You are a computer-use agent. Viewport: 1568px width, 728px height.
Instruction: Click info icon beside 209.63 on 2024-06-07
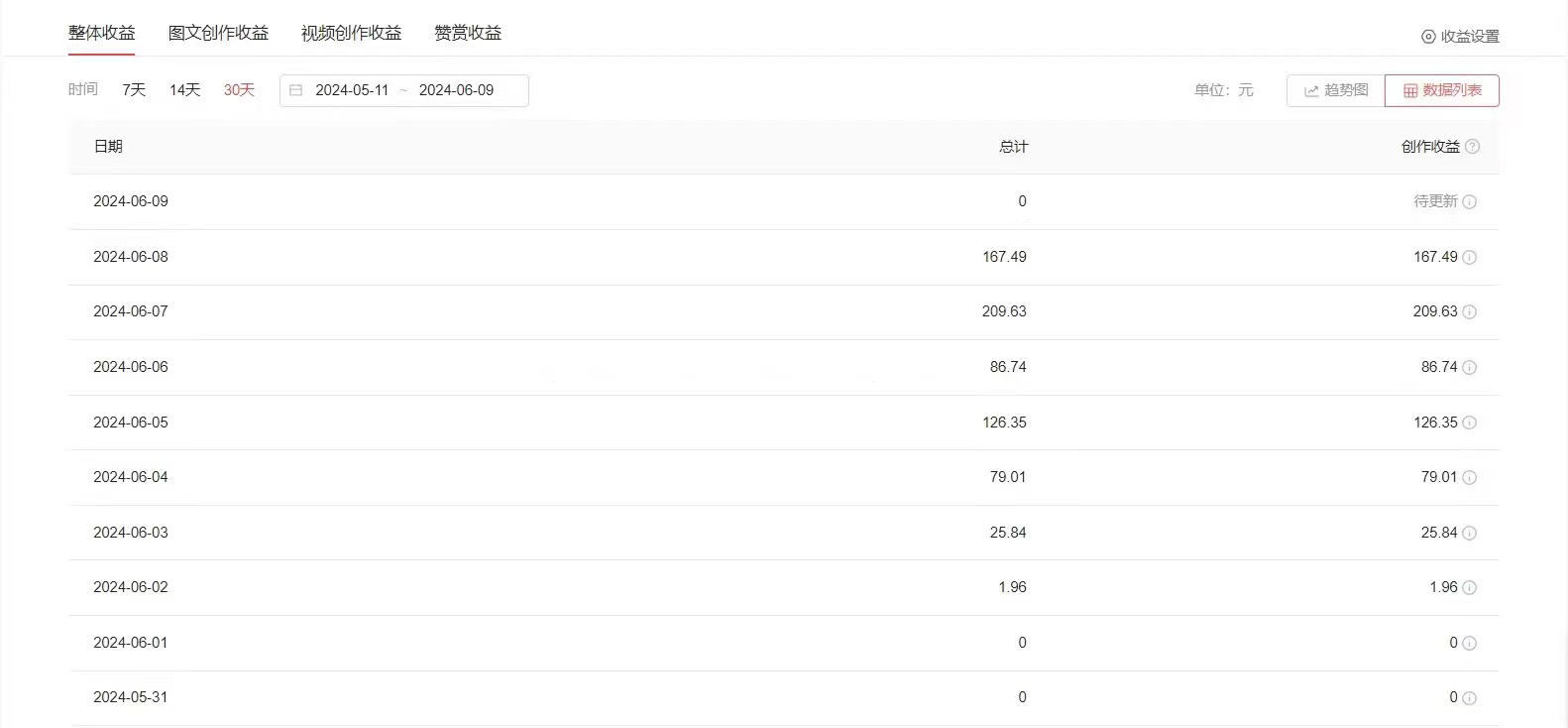(x=1470, y=312)
